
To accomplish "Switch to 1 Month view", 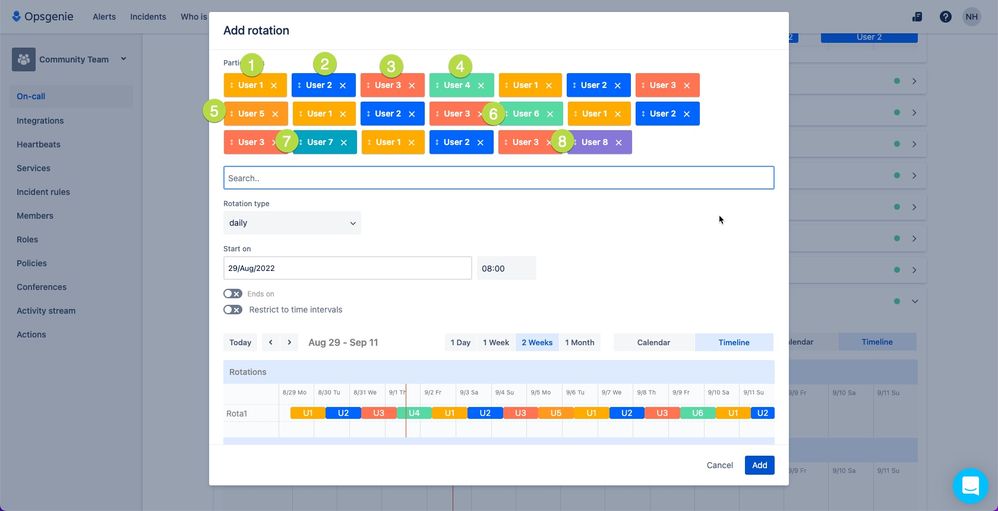I will (x=579, y=342).
